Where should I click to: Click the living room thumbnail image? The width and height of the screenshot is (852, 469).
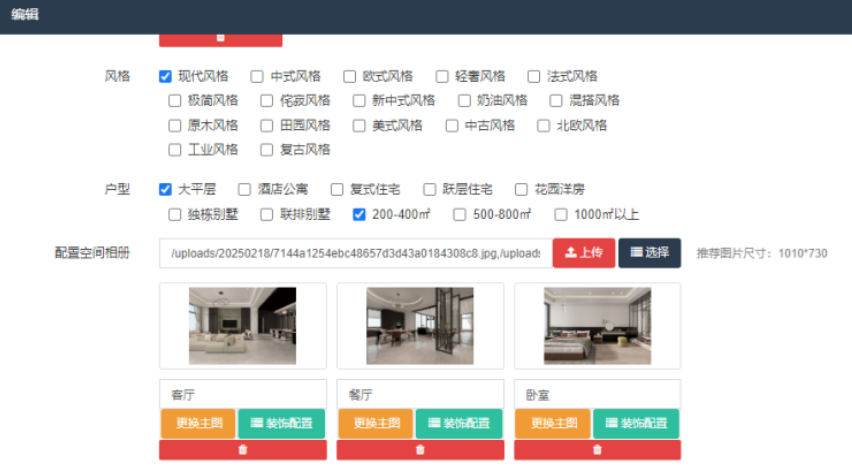pos(242,326)
